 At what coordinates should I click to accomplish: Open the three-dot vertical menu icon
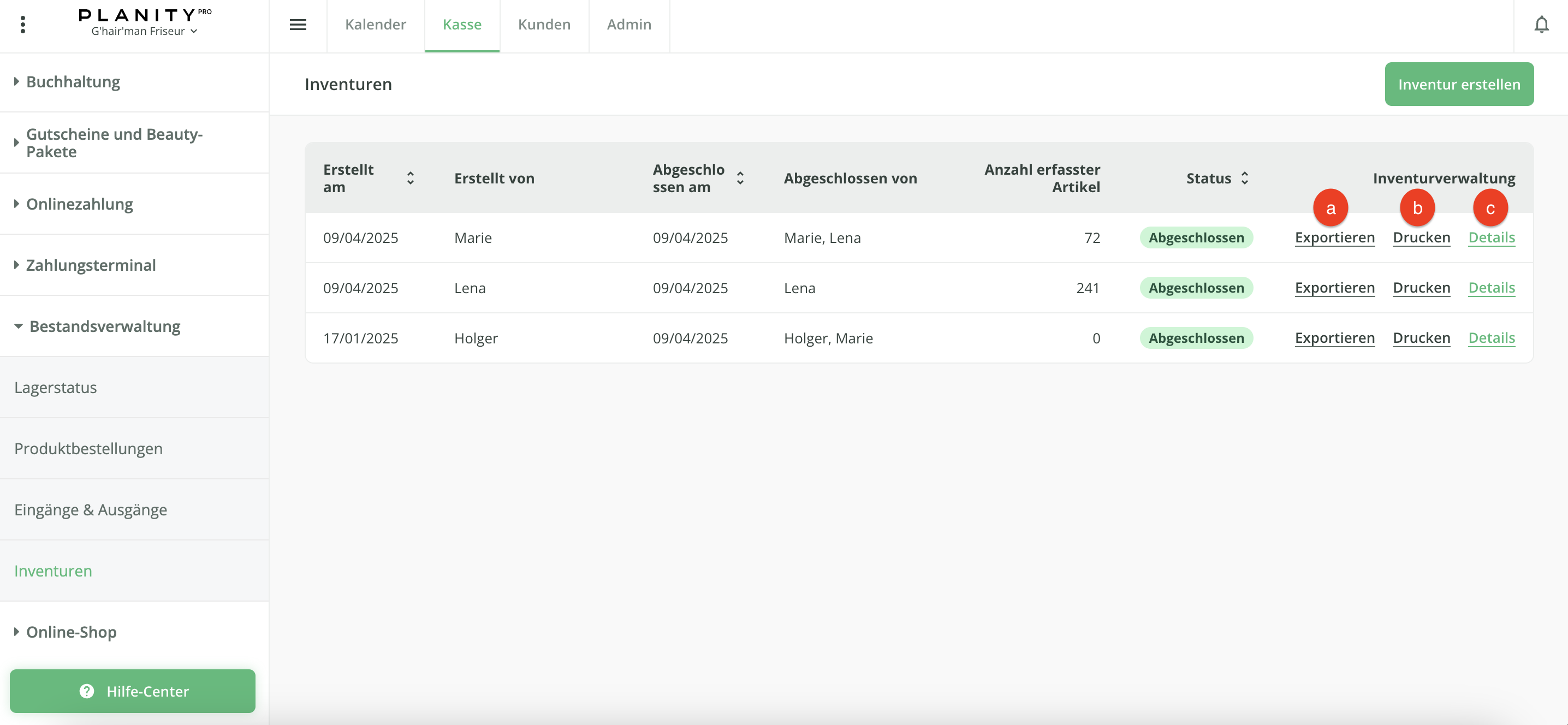(22, 25)
